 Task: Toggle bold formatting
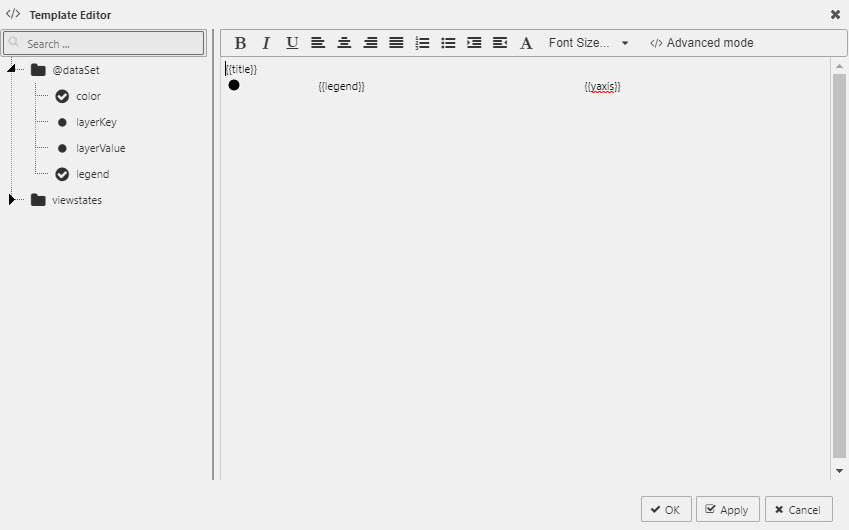coord(240,43)
